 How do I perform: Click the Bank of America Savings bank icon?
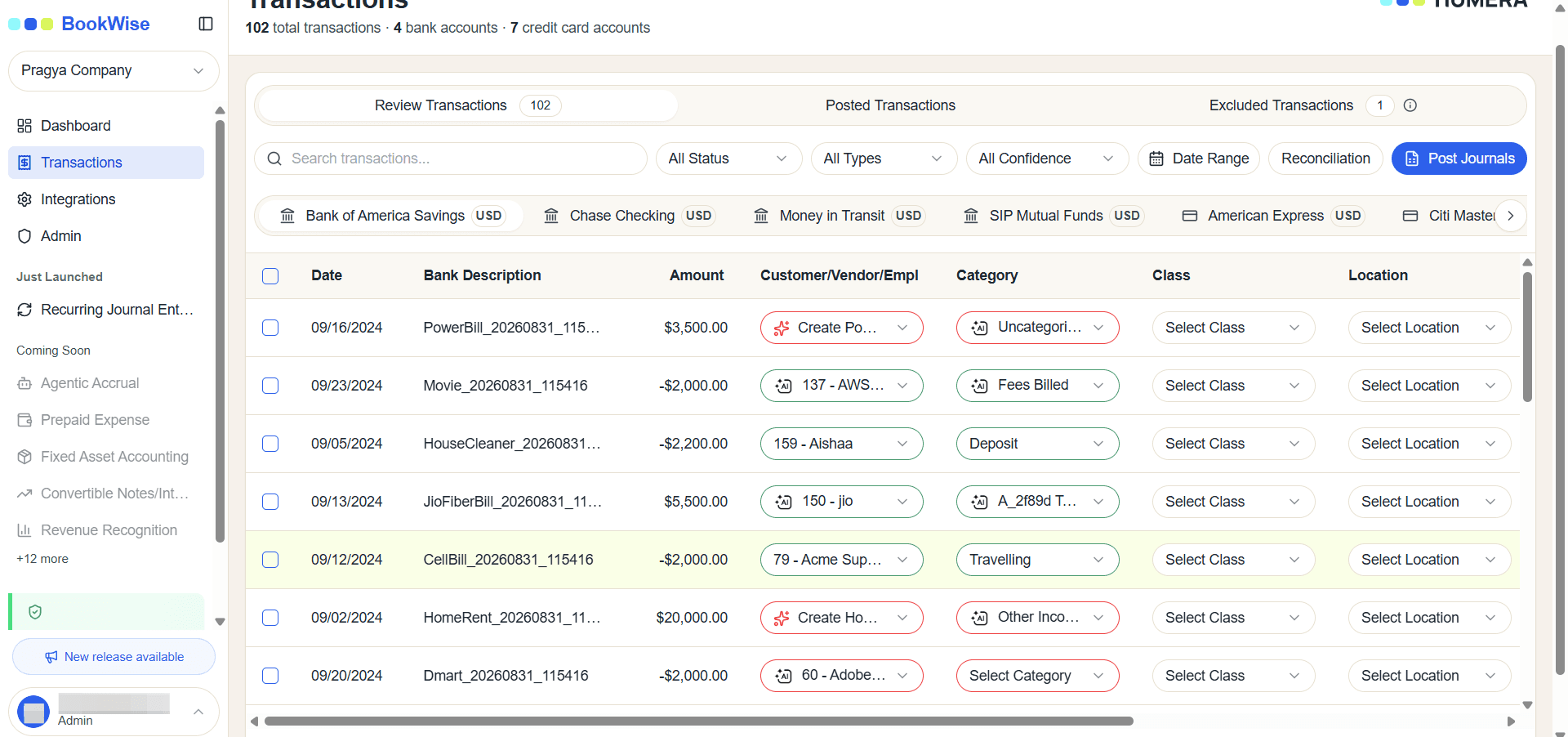(287, 216)
